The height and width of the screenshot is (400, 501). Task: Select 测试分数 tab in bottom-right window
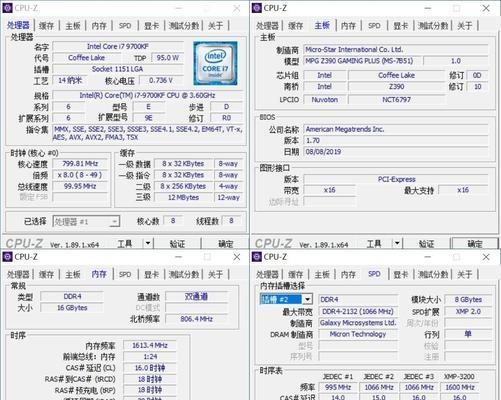433,274
